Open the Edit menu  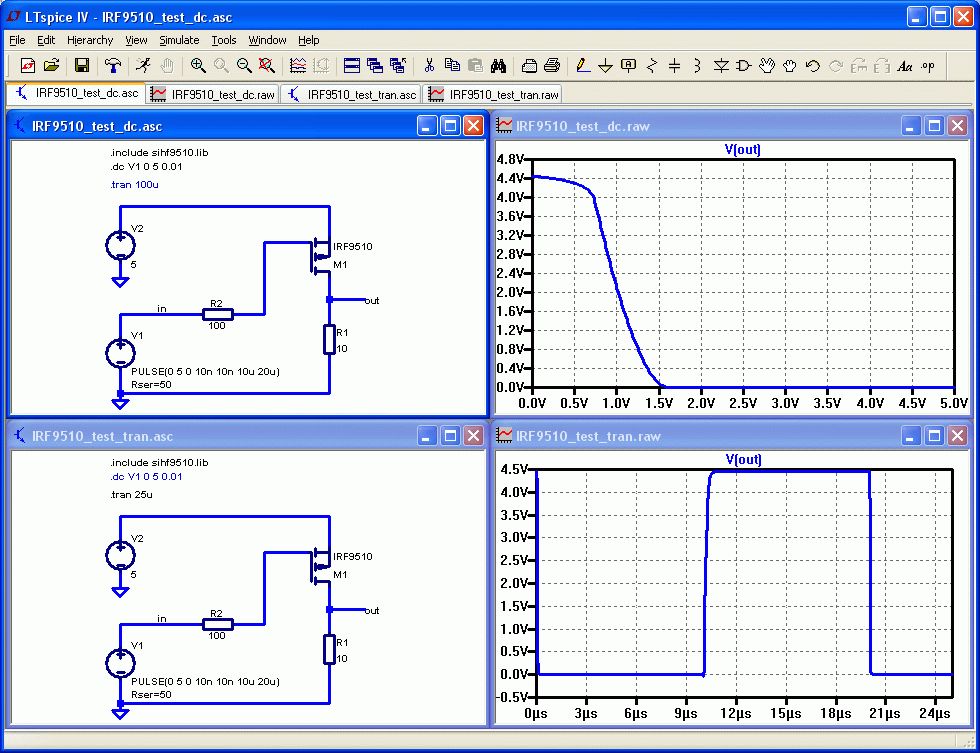(46, 40)
